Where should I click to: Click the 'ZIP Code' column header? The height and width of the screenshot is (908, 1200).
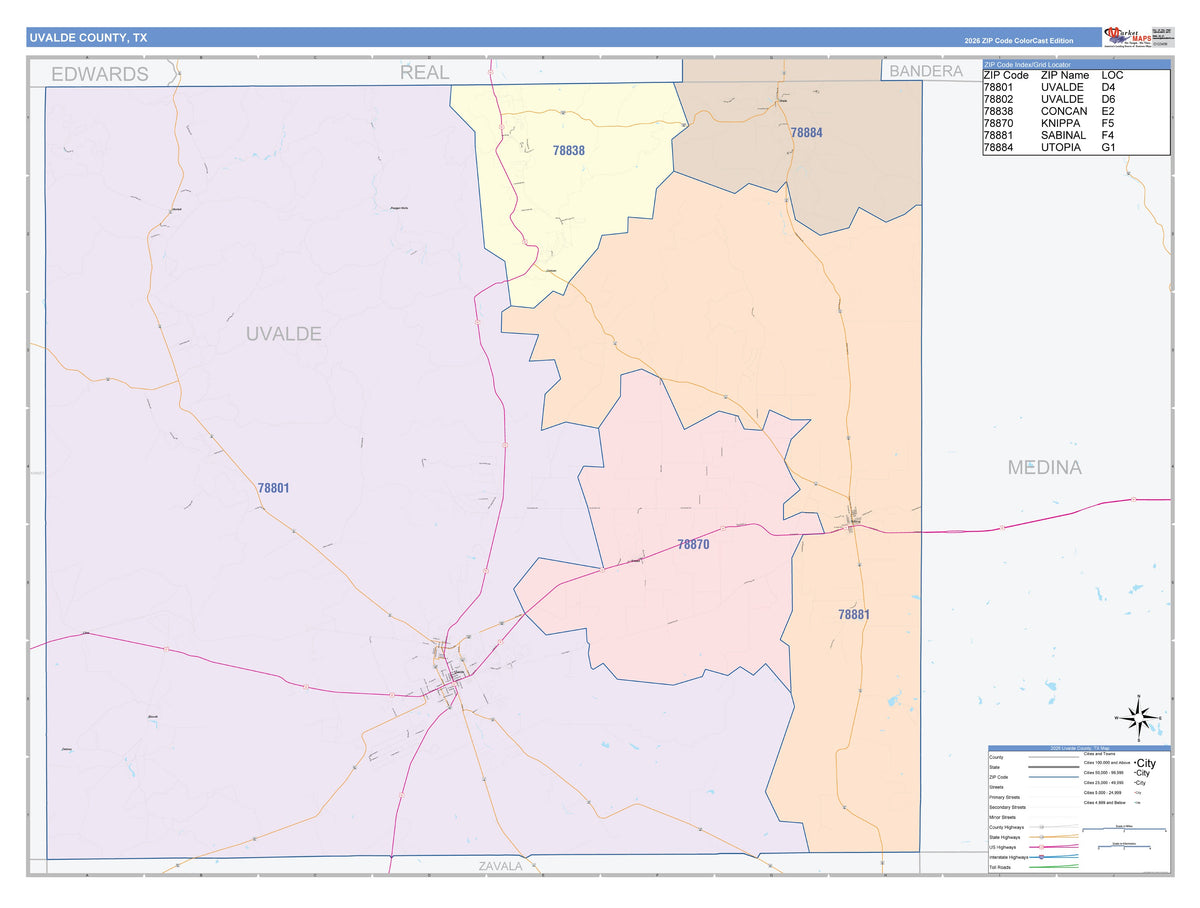(x=1005, y=75)
